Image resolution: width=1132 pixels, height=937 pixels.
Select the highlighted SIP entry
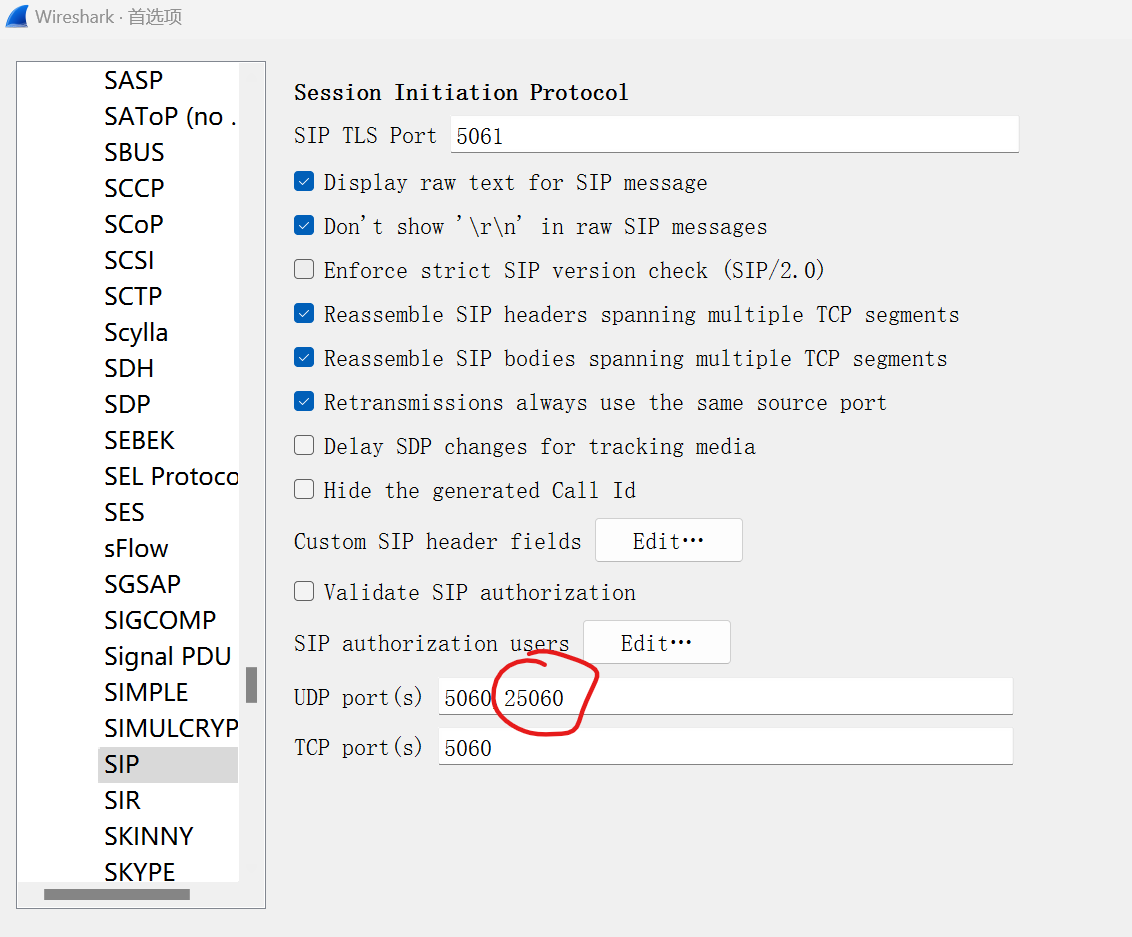168,764
